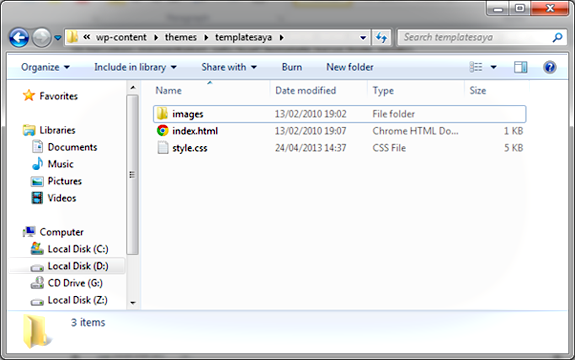Click the Favorites star icon
The width and height of the screenshot is (575, 360).
coord(29,95)
